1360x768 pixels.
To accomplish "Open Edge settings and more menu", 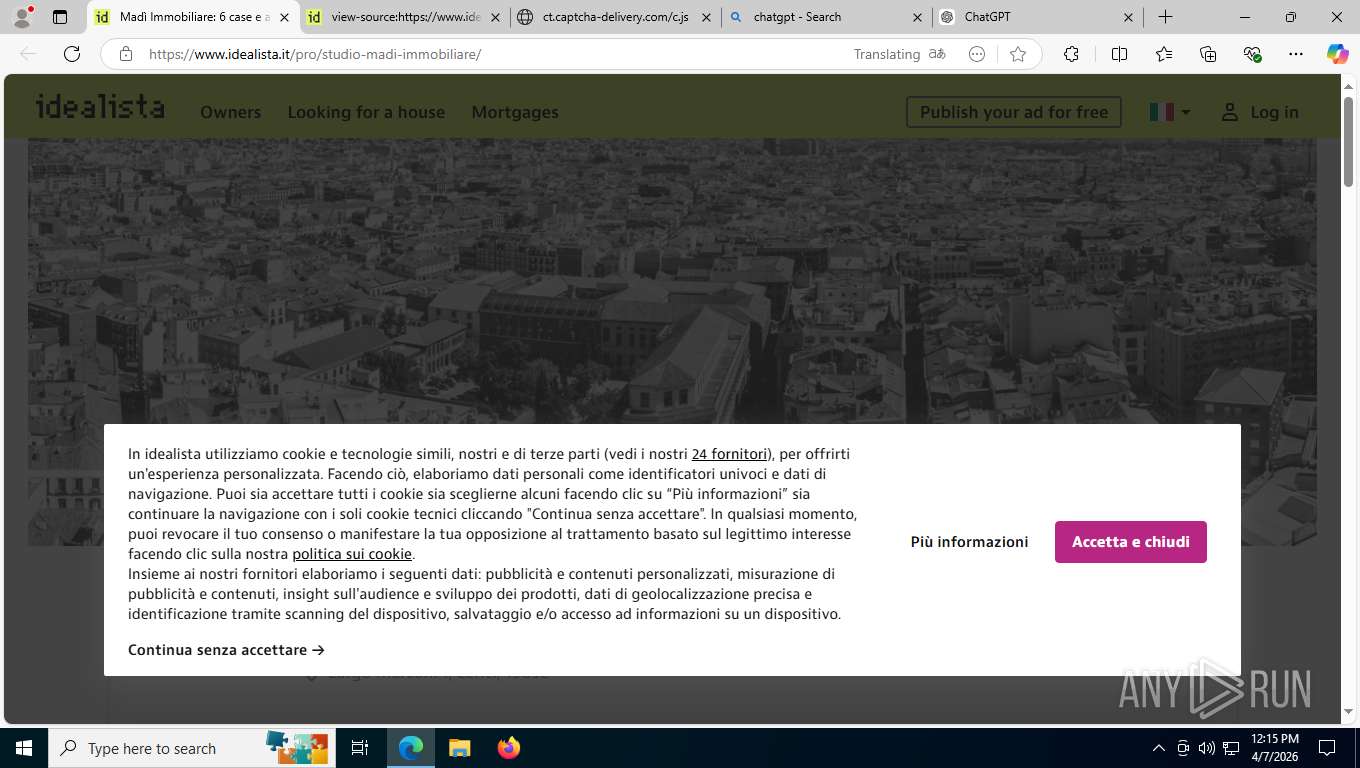I will (x=1296, y=54).
